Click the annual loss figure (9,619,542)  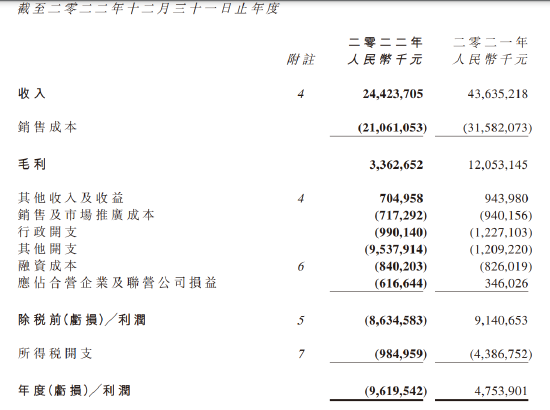(396, 391)
